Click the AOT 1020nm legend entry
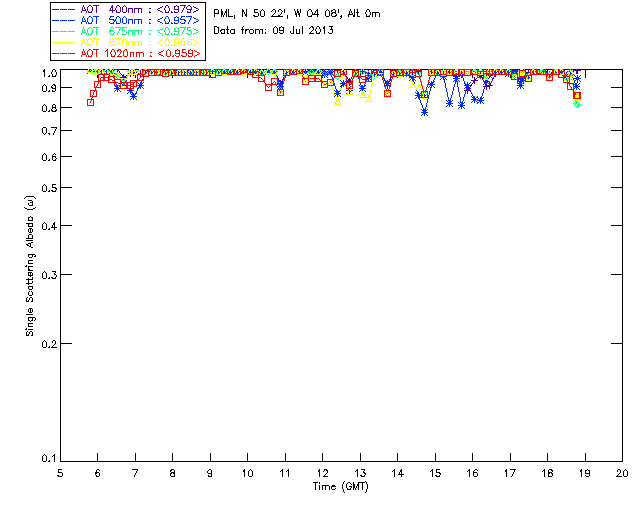Viewport: 640px width, 512px height. tap(126, 53)
